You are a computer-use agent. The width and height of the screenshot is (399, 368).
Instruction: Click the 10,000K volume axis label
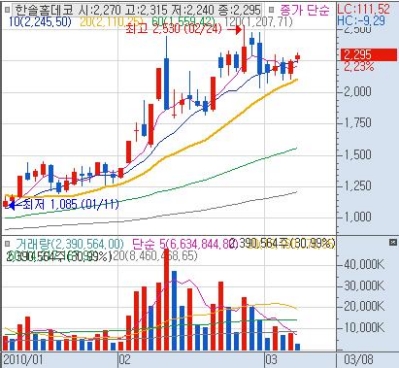click(x=365, y=328)
